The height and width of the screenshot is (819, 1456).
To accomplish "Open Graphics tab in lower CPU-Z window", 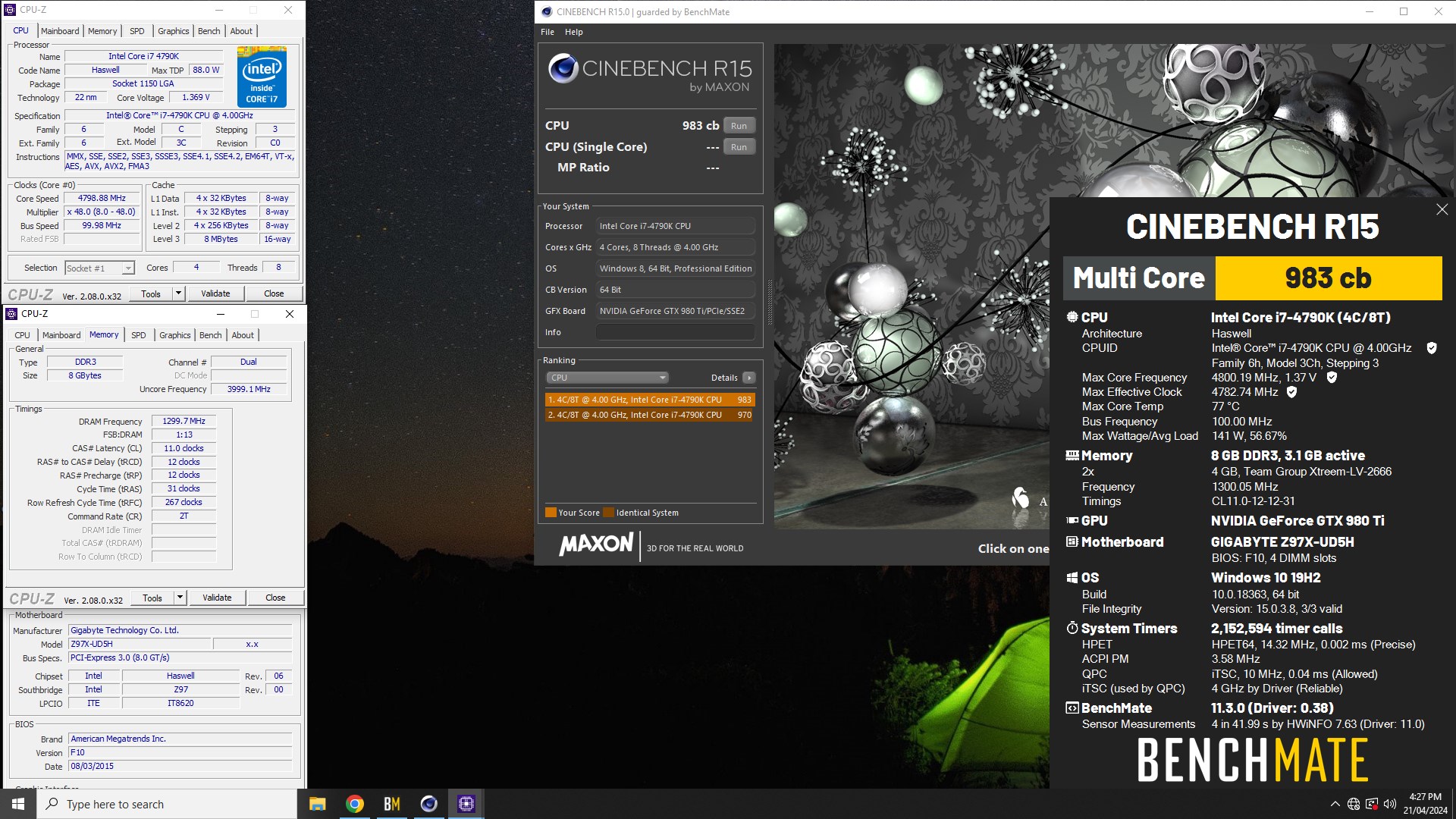I will tap(175, 335).
